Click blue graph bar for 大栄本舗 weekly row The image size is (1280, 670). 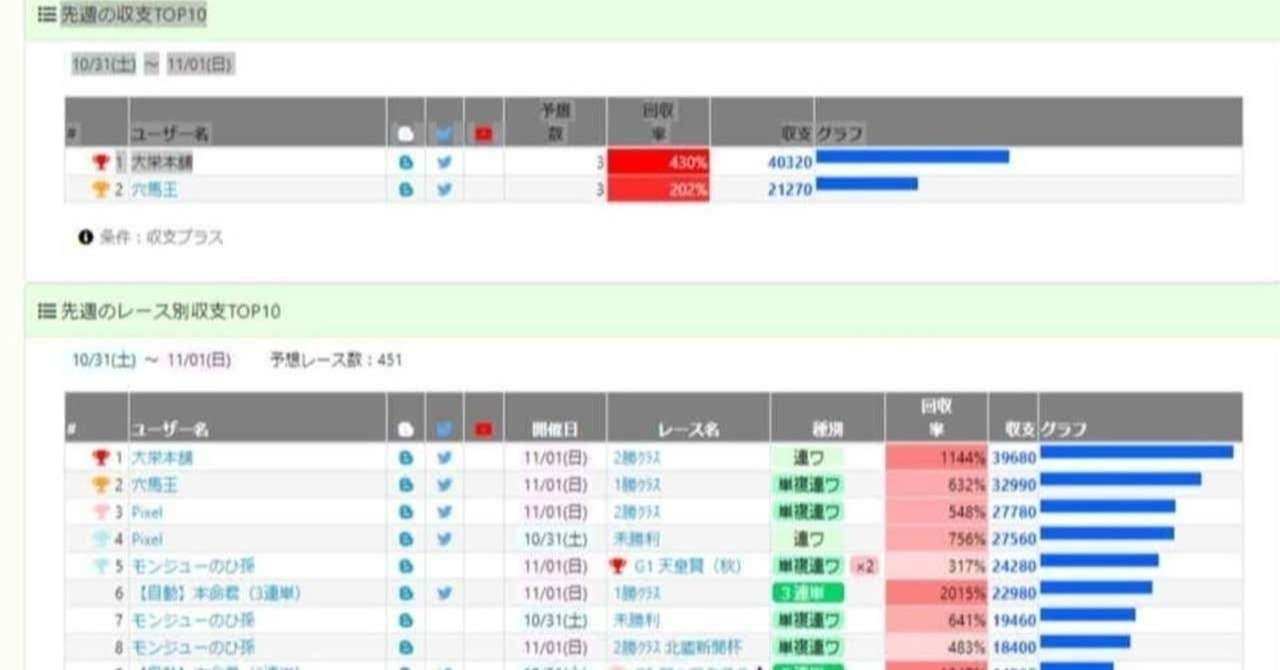pos(912,157)
